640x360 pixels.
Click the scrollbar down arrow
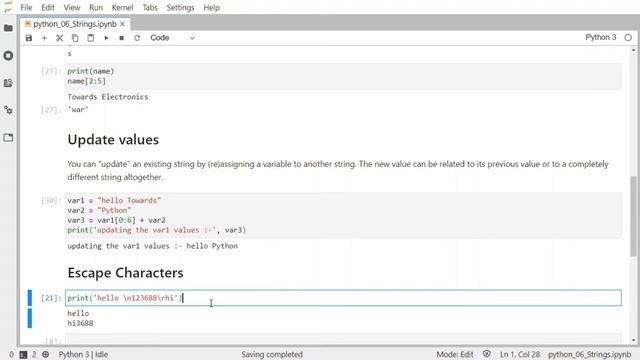point(633,340)
